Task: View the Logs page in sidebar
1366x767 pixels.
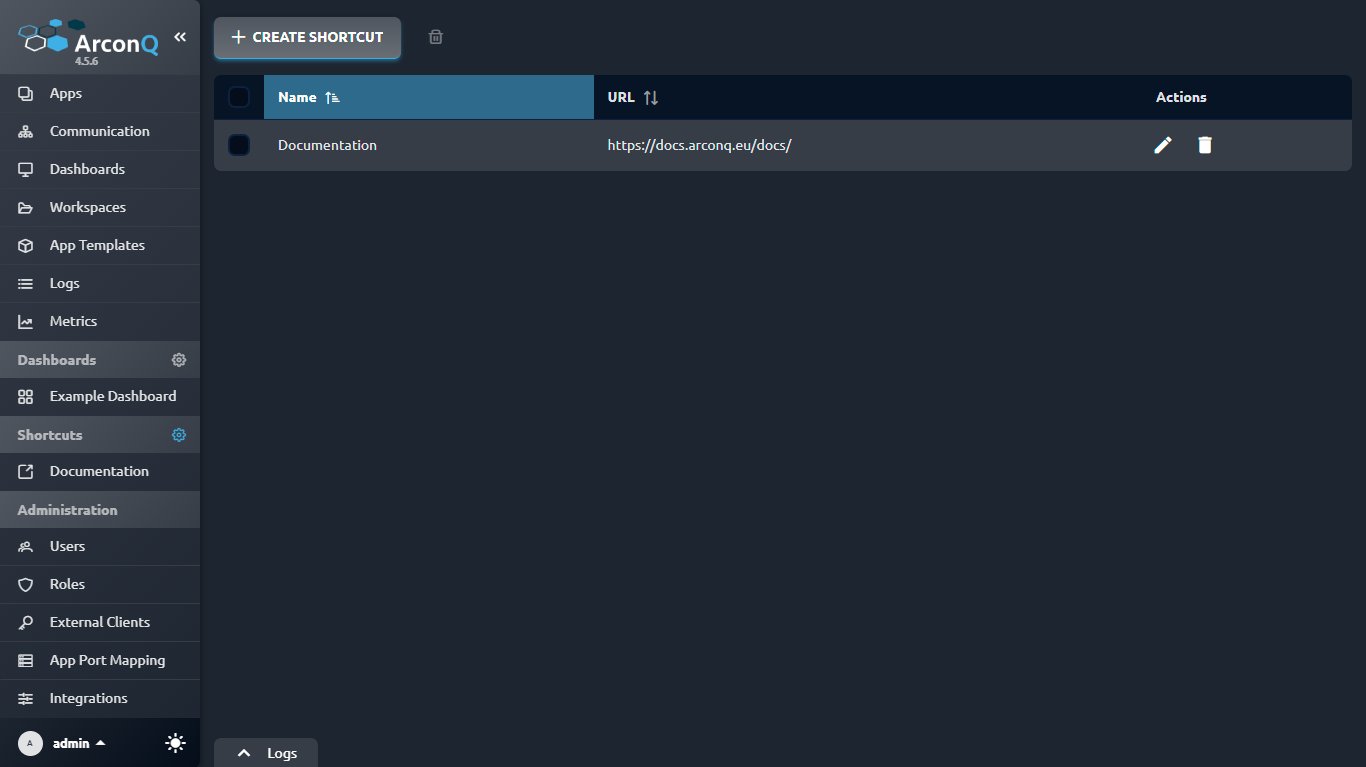Action: 100,283
